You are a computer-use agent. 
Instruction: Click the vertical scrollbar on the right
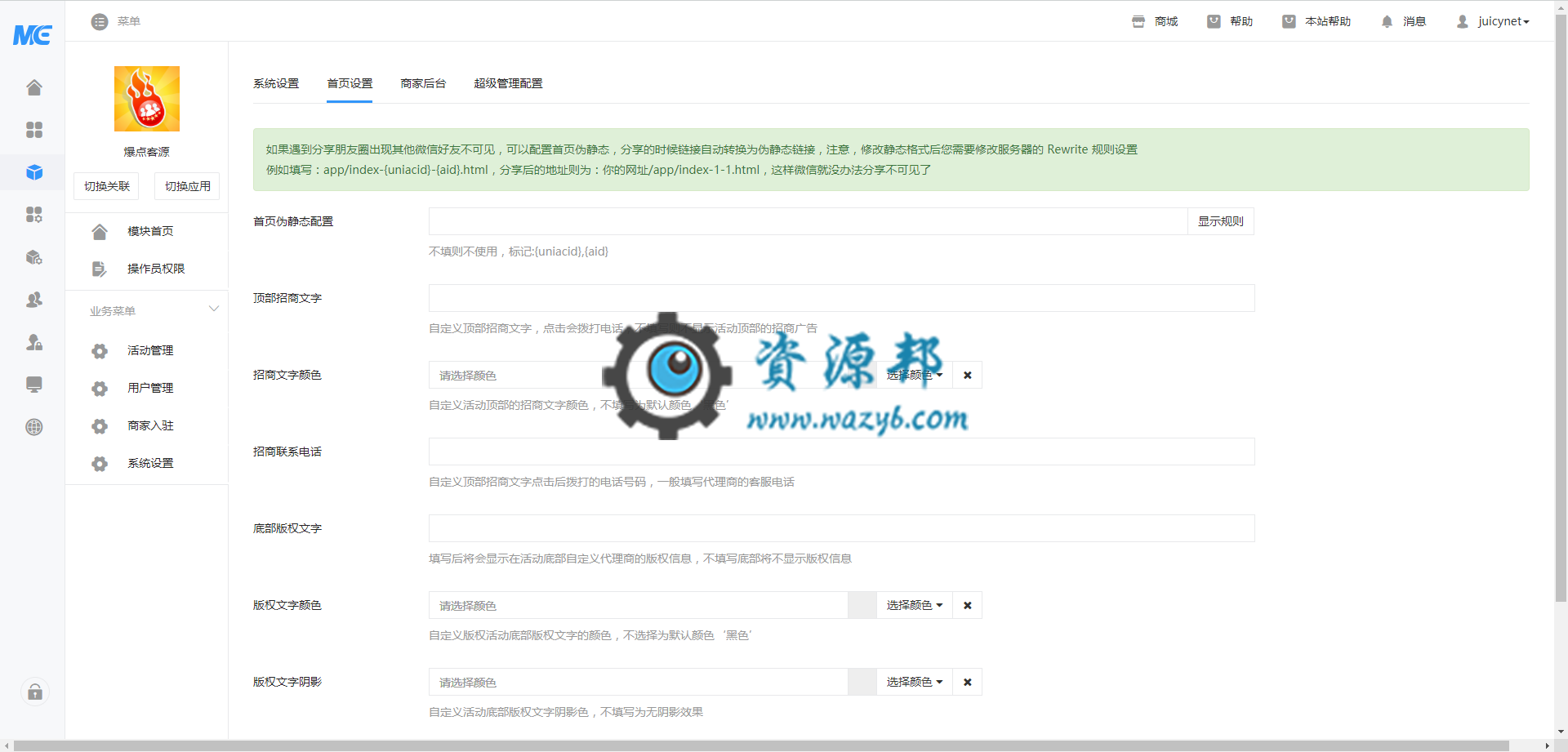coord(1561,310)
